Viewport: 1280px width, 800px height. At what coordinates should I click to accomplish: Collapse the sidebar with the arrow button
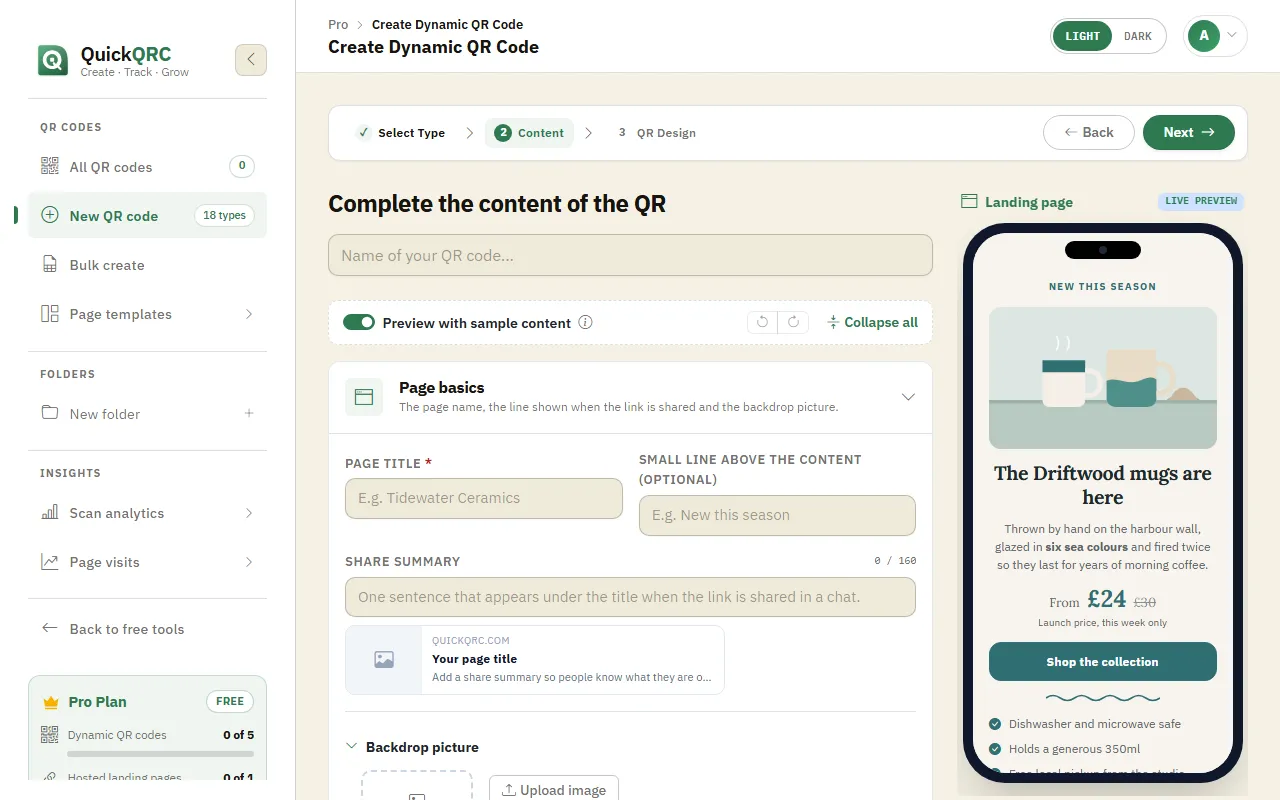[x=251, y=60]
